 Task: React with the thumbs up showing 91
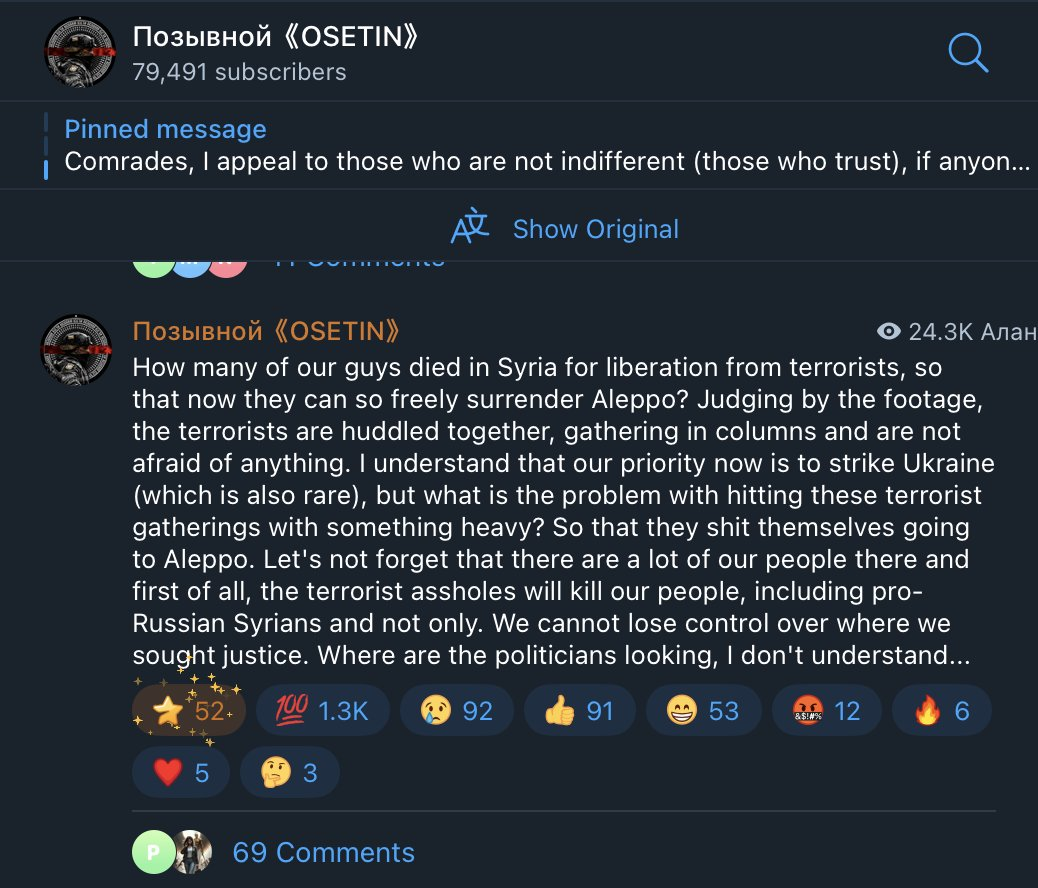click(579, 711)
